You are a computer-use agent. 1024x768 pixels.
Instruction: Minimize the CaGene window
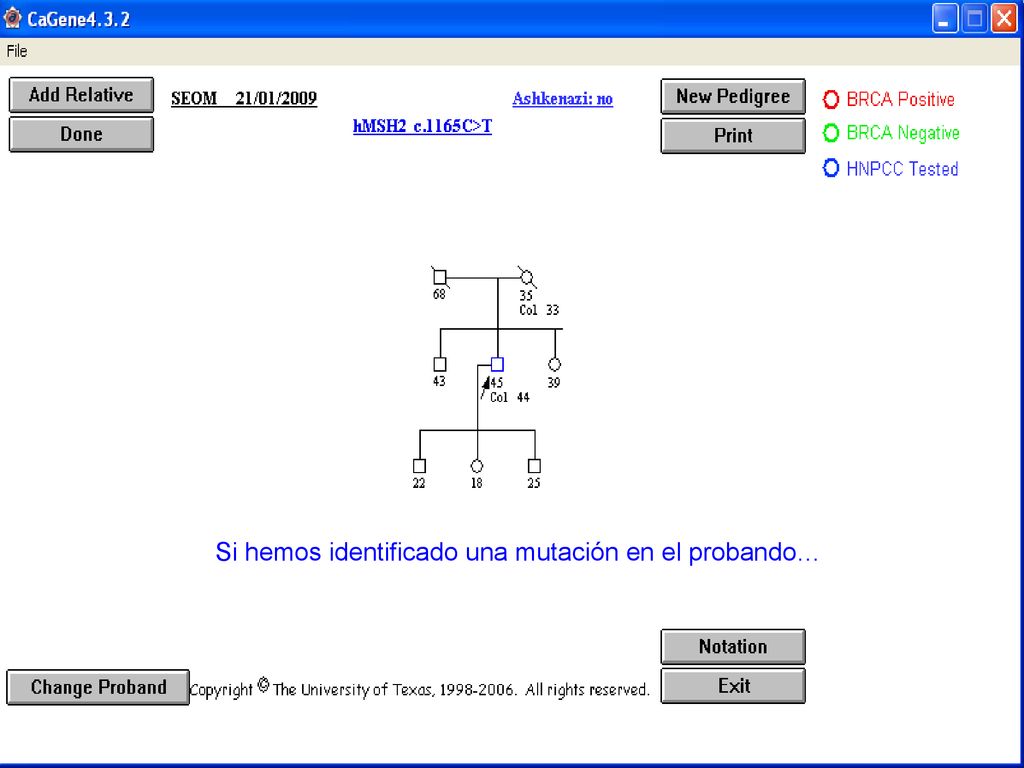(944, 18)
